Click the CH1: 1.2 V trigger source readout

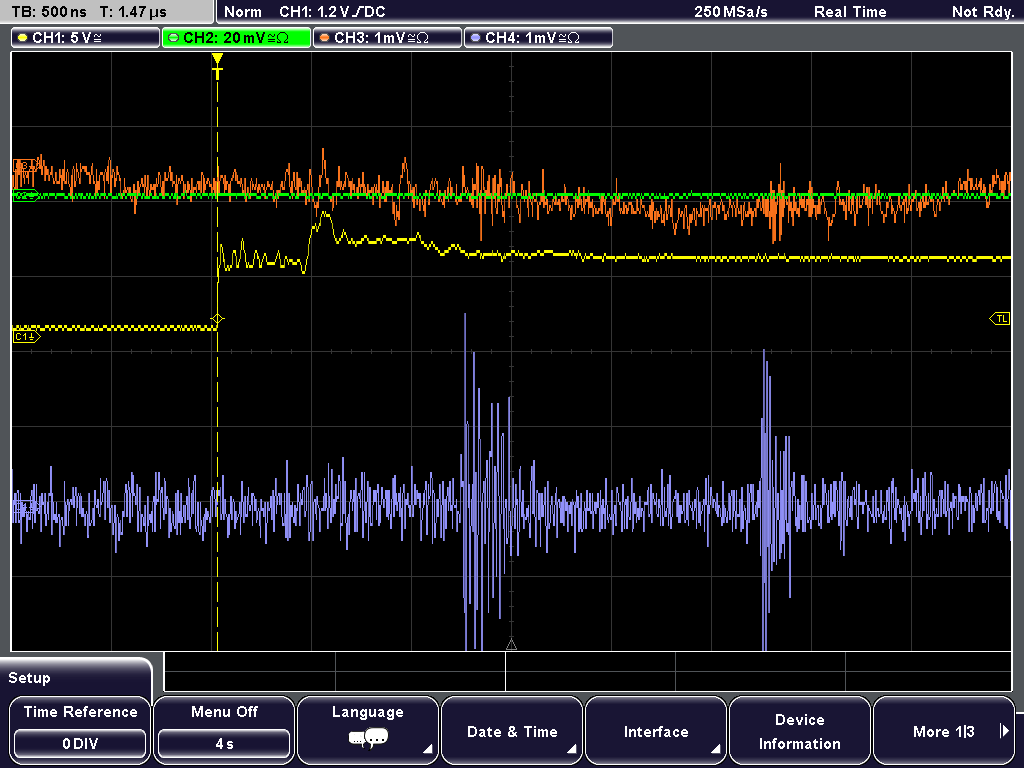[x=332, y=12]
